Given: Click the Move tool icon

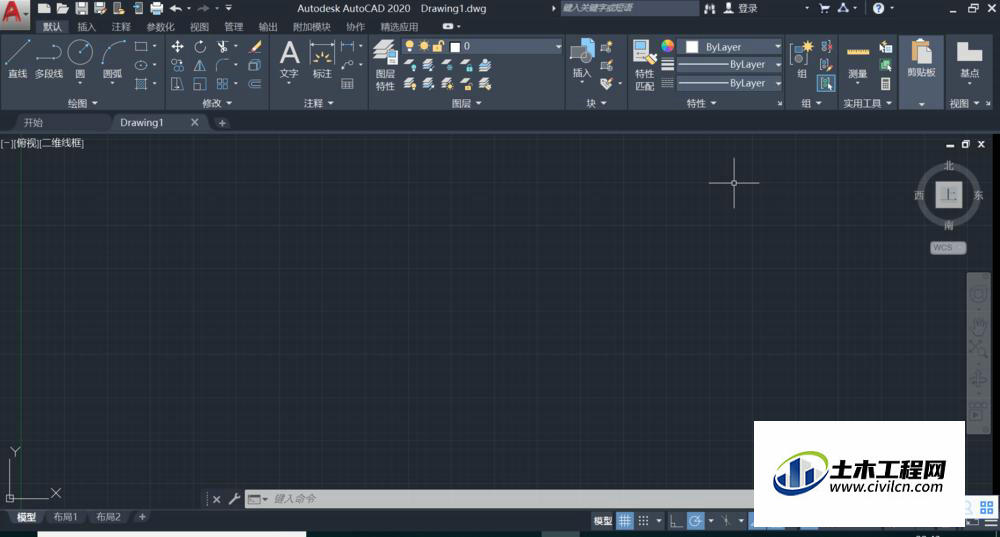Looking at the screenshot, I should [177, 47].
